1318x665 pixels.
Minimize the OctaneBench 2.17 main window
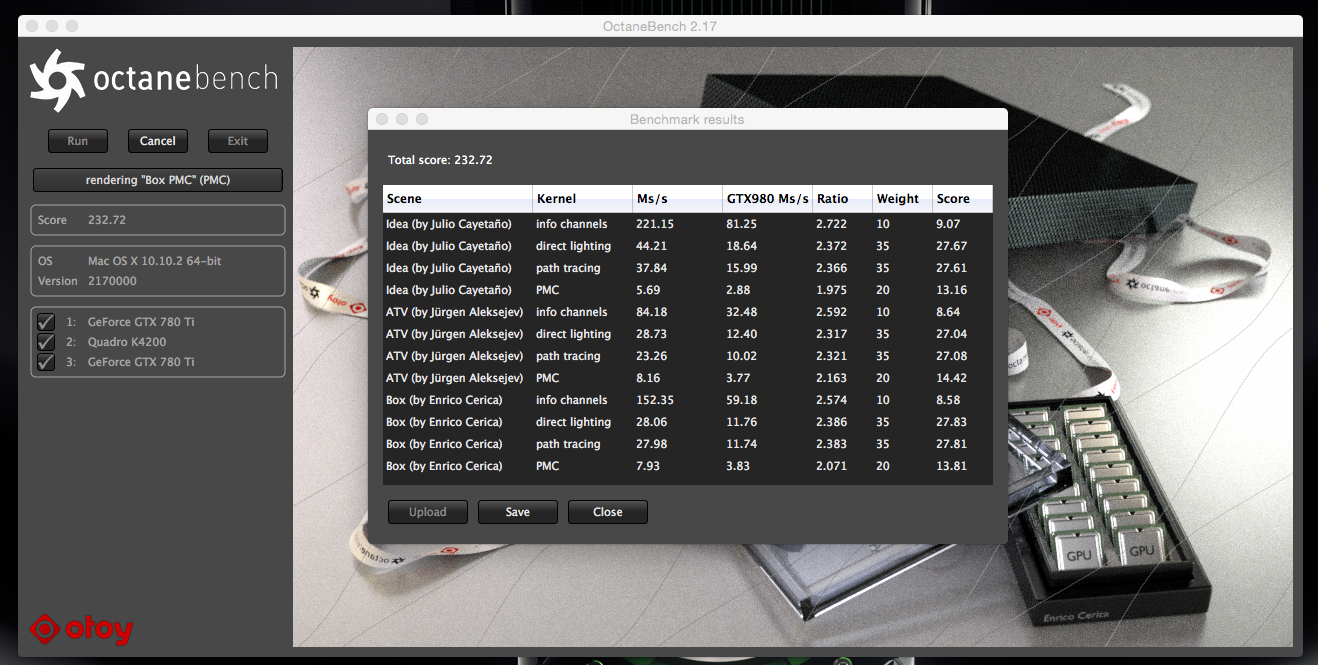[52, 25]
